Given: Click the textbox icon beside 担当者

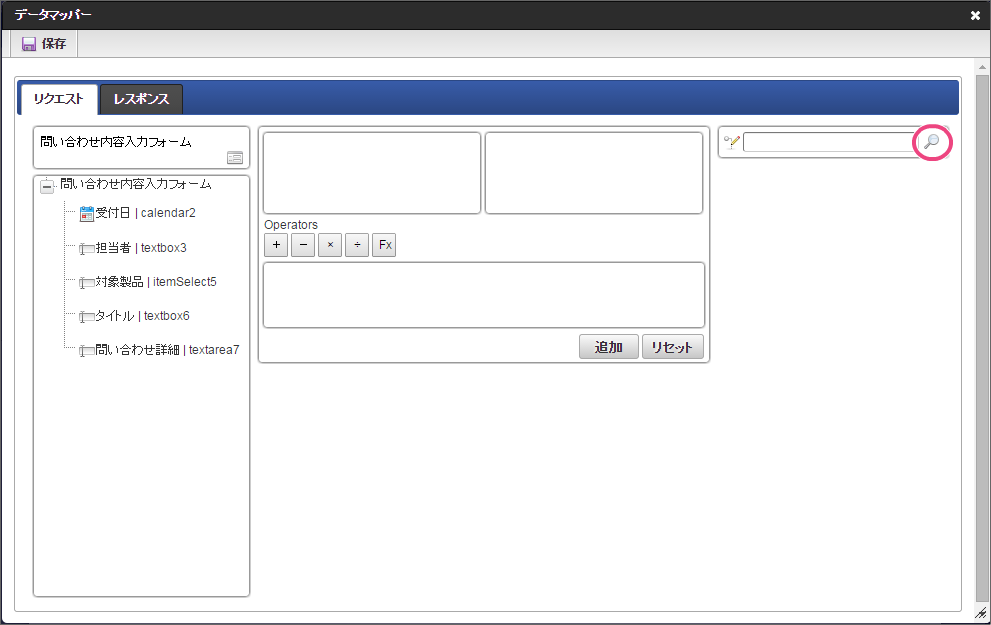Looking at the screenshot, I should pos(87,248).
